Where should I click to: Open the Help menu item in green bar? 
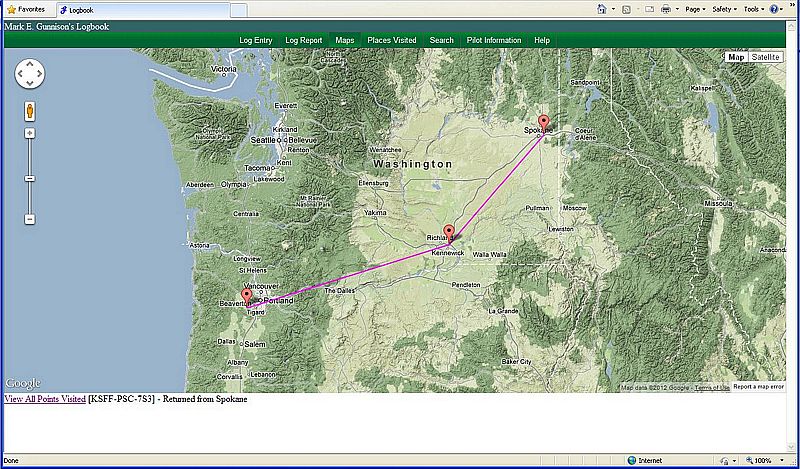pyautogui.click(x=542, y=40)
